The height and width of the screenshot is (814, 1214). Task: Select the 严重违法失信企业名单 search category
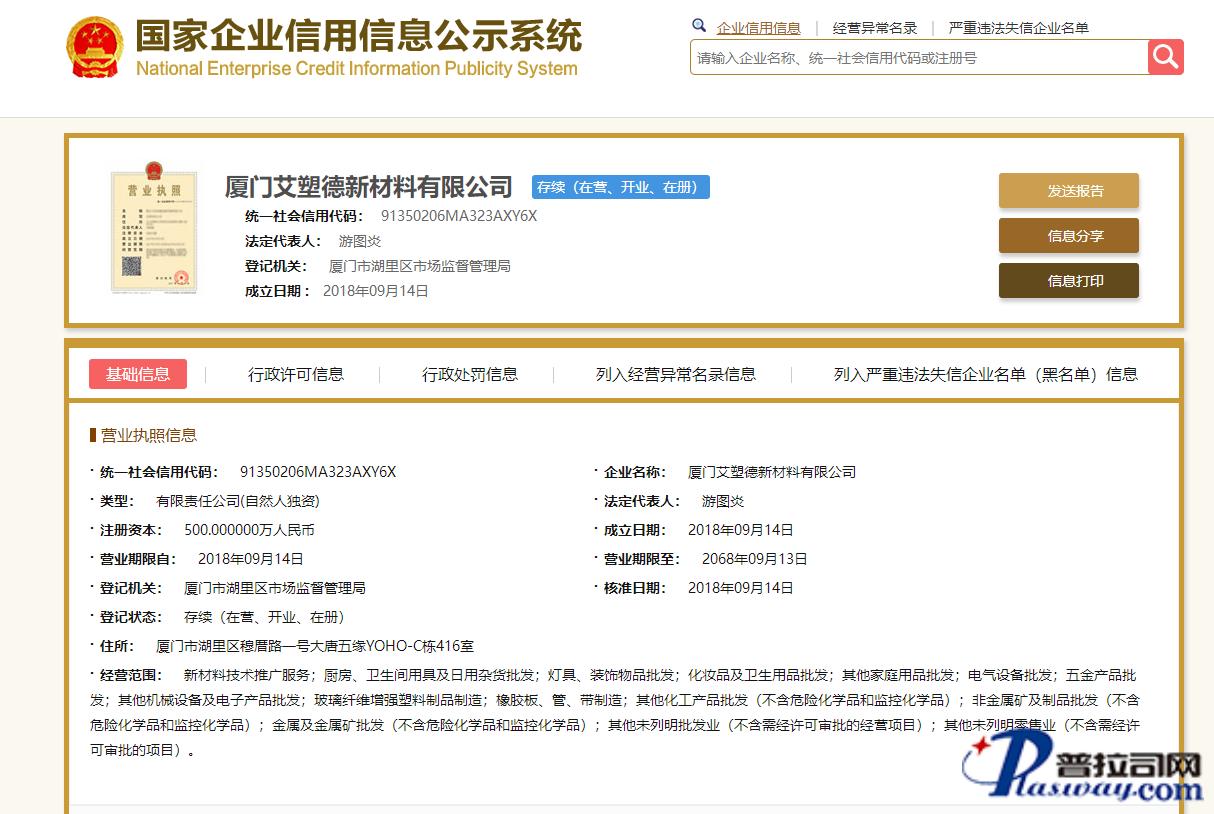point(1018,28)
